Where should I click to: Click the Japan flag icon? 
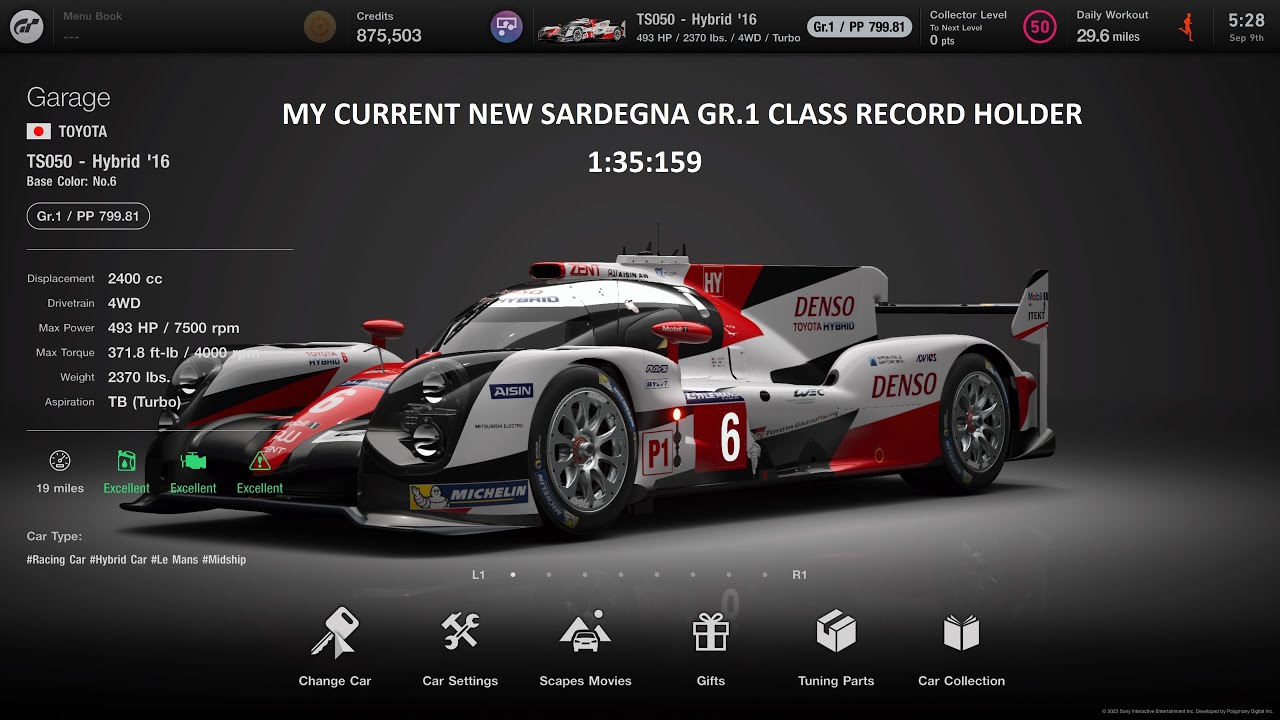(39, 131)
